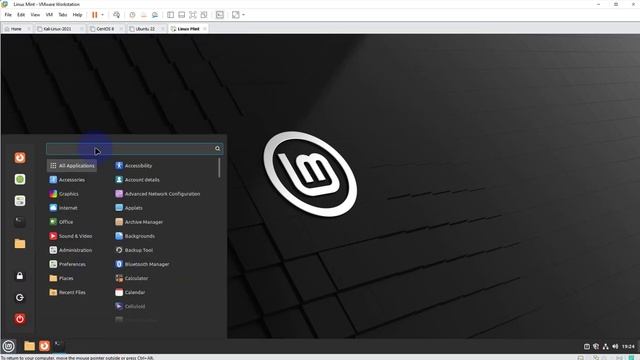Launch Firefox from the bottom panel

pos(44,346)
